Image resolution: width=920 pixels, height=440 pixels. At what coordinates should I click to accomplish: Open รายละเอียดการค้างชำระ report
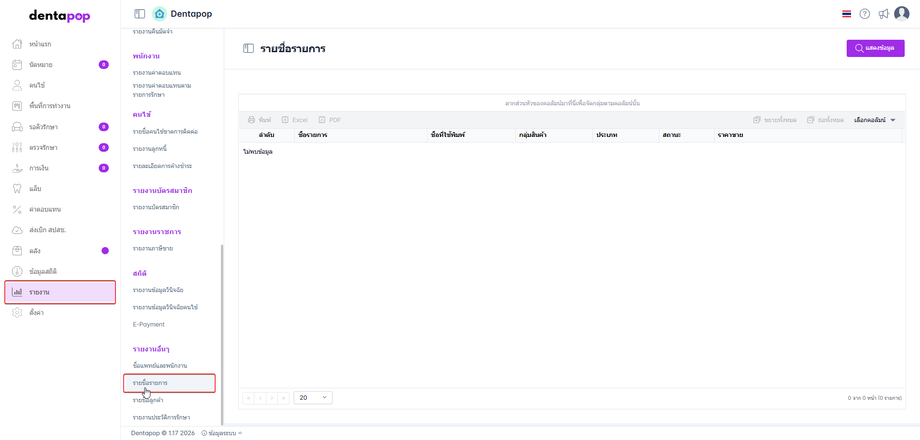(161, 166)
